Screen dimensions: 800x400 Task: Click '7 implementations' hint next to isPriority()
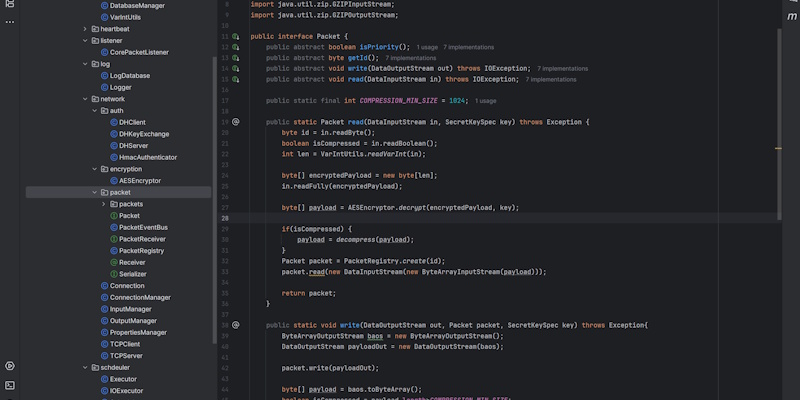pos(468,47)
